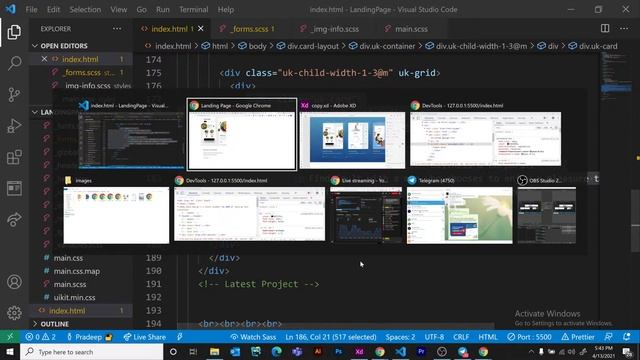Select copy.xd Adobe XD window thumbnail
The image size is (640, 360).
pos(353,134)
